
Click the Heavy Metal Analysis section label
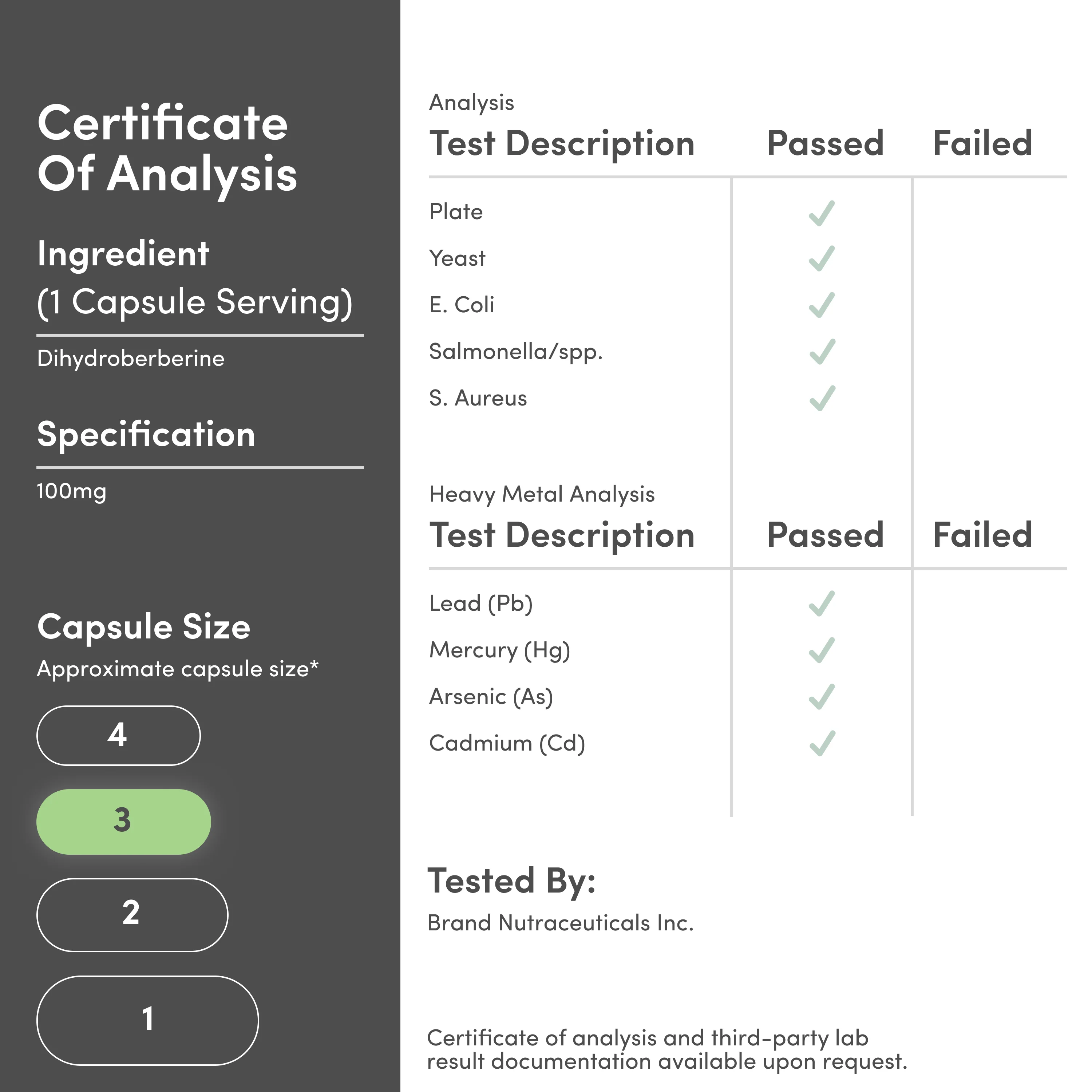[x=542, y=494]
